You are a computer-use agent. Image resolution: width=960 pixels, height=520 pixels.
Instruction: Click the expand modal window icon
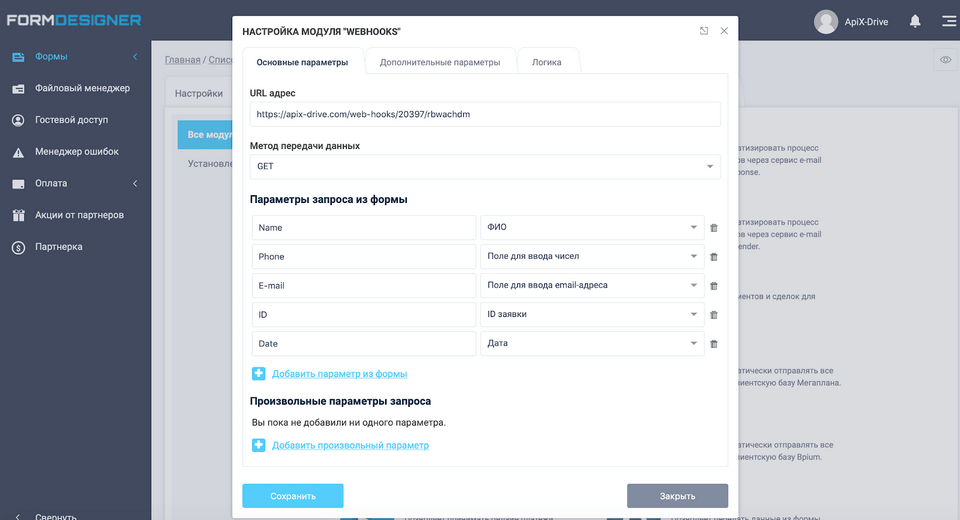pyautogui.click(x=704, y=31)
